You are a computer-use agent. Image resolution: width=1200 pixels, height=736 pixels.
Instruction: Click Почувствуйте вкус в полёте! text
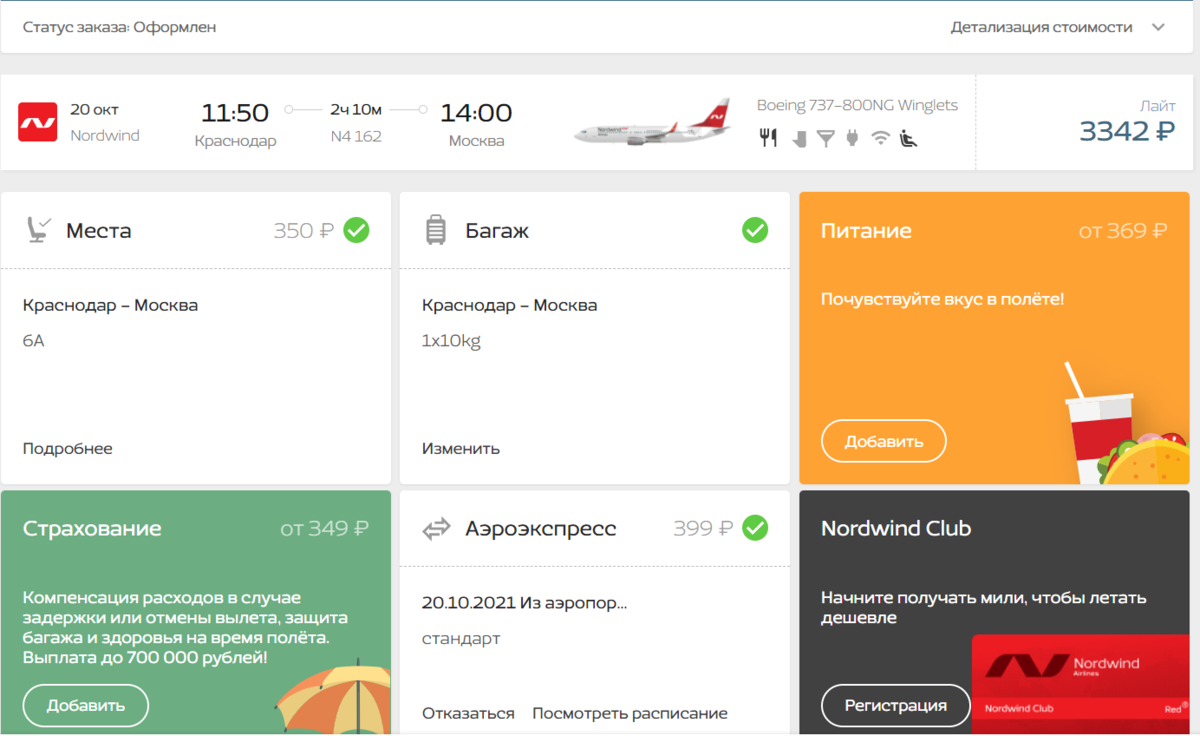click(x=942, y=299)
